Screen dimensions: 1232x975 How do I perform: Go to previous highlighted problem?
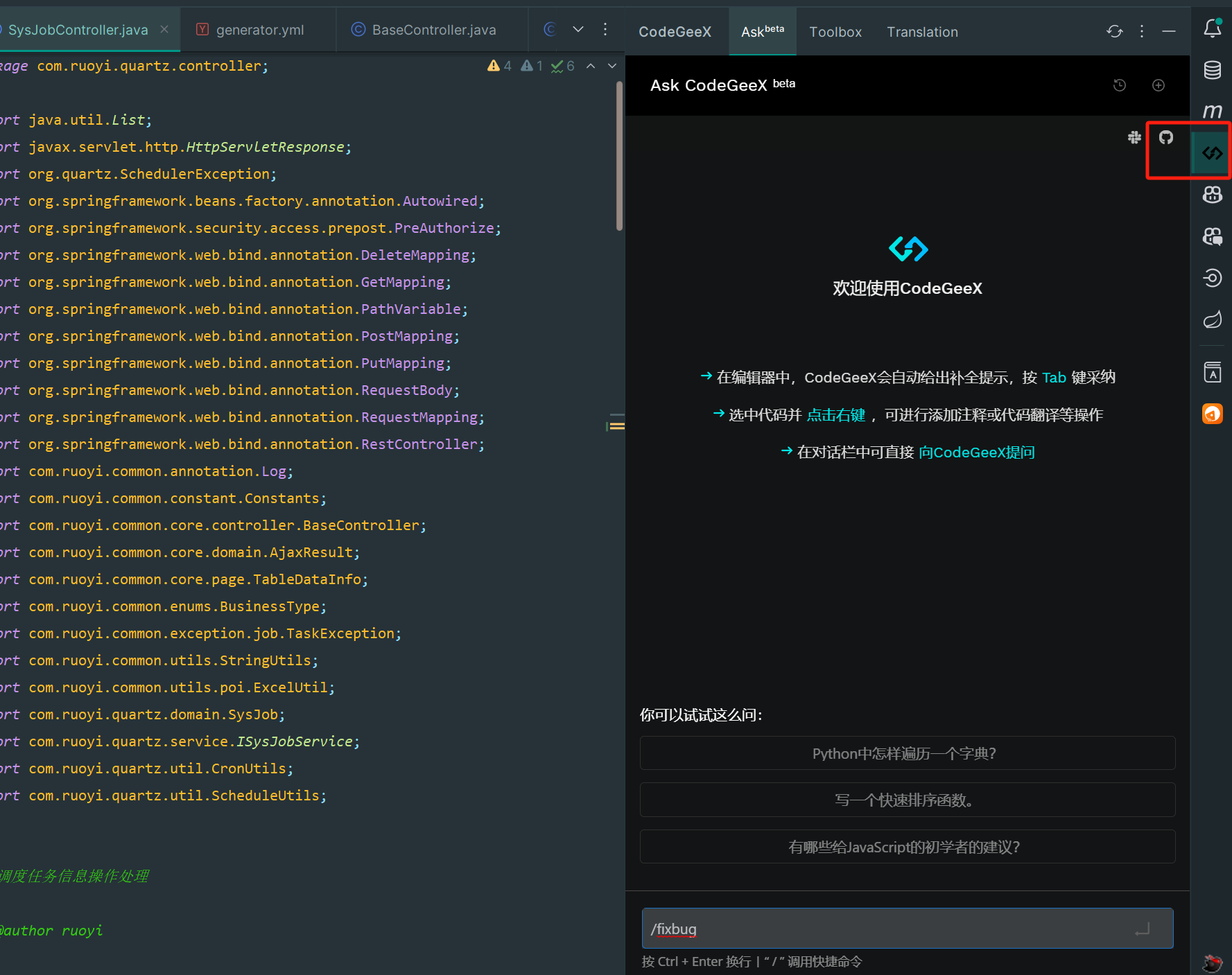pyautogui.click(x=591, y=66)
